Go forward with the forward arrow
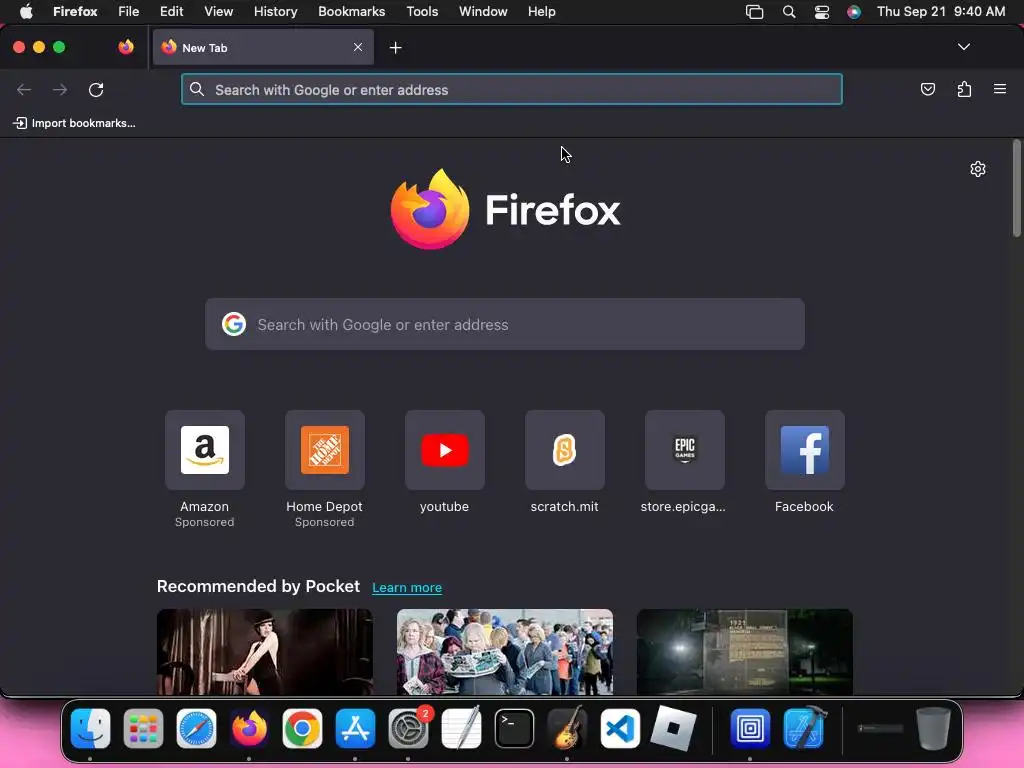This screenshot has width=1024, height=768. (x=60, y=89)
